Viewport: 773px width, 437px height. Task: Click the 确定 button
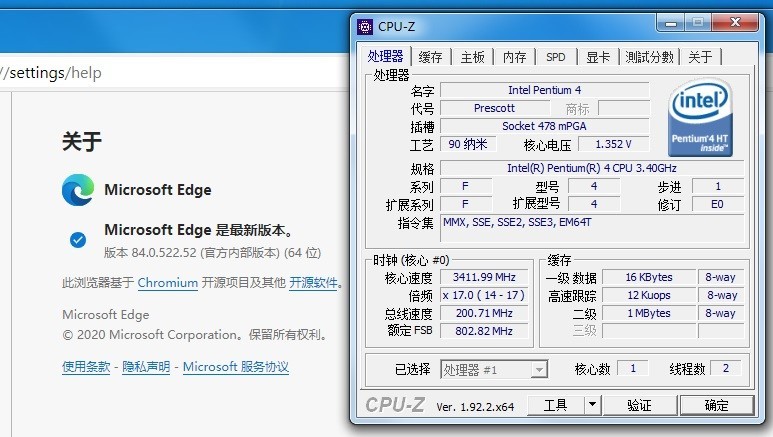tap(716, 405)
